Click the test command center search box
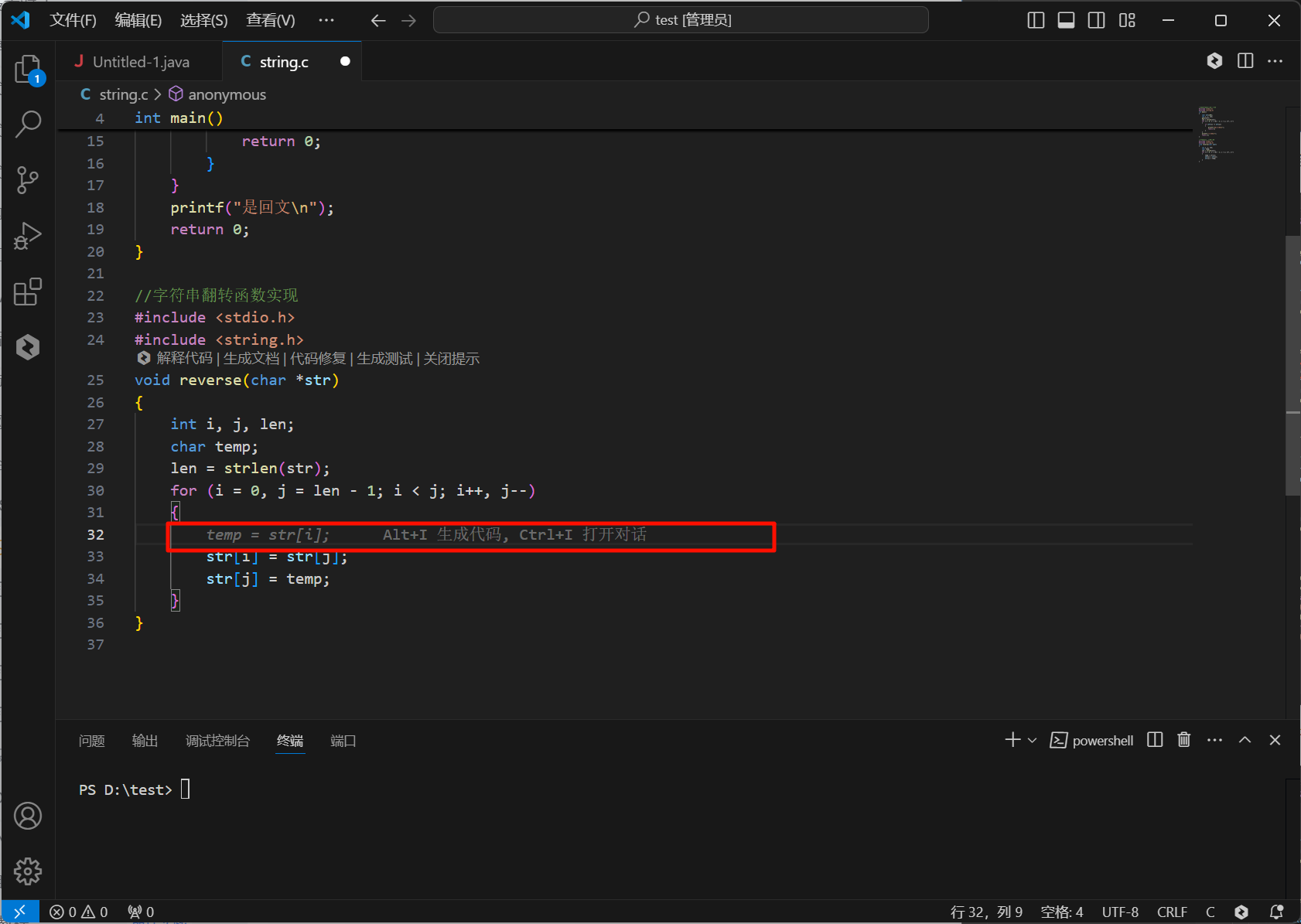 tap(681, 20)
